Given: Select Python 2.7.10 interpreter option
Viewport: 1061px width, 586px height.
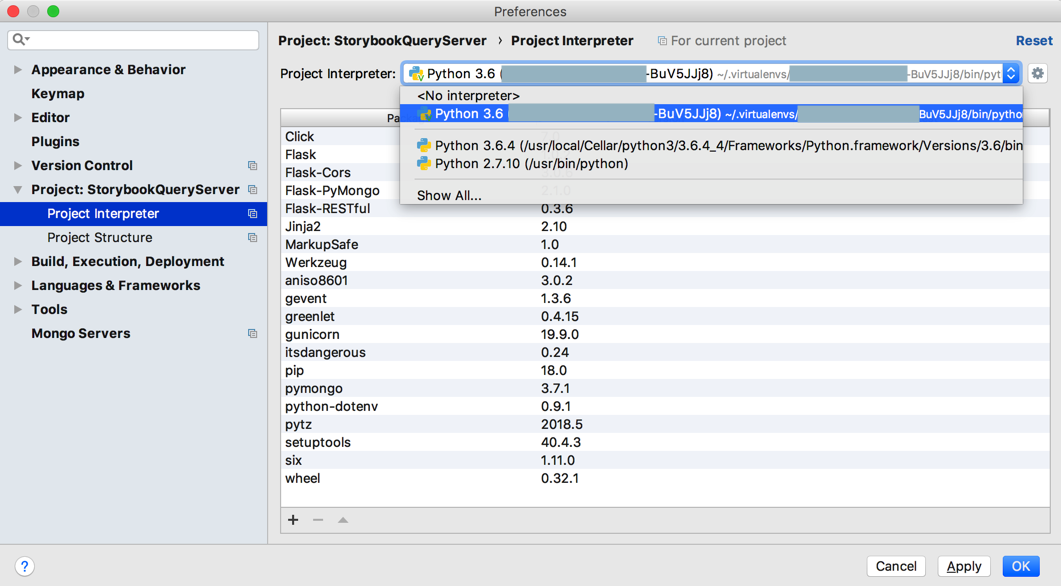Looking at the screenshot, I should click(531, 164).
